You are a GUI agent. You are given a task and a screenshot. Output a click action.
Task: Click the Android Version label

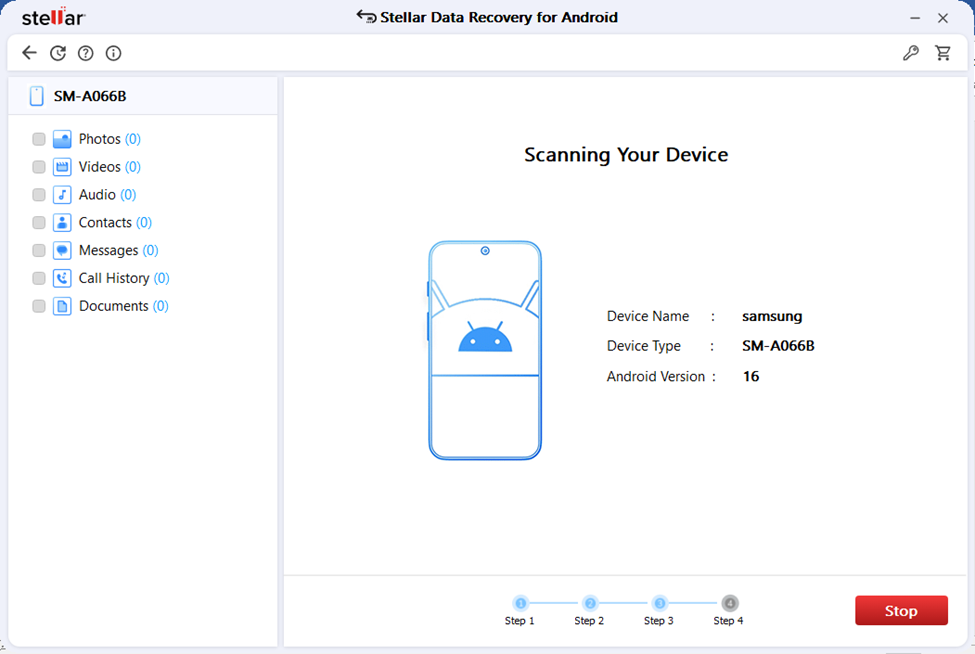[655, 376]
